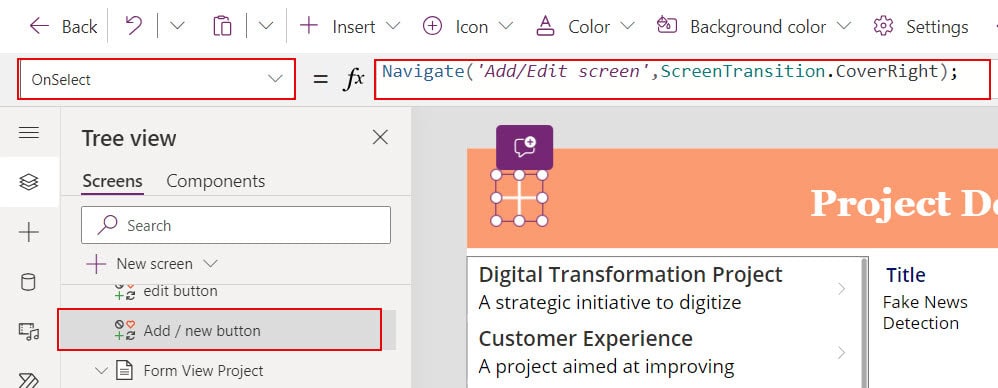The image size is (998, 388).
Task: Select the Fake News Detection text
Action: 925,312
